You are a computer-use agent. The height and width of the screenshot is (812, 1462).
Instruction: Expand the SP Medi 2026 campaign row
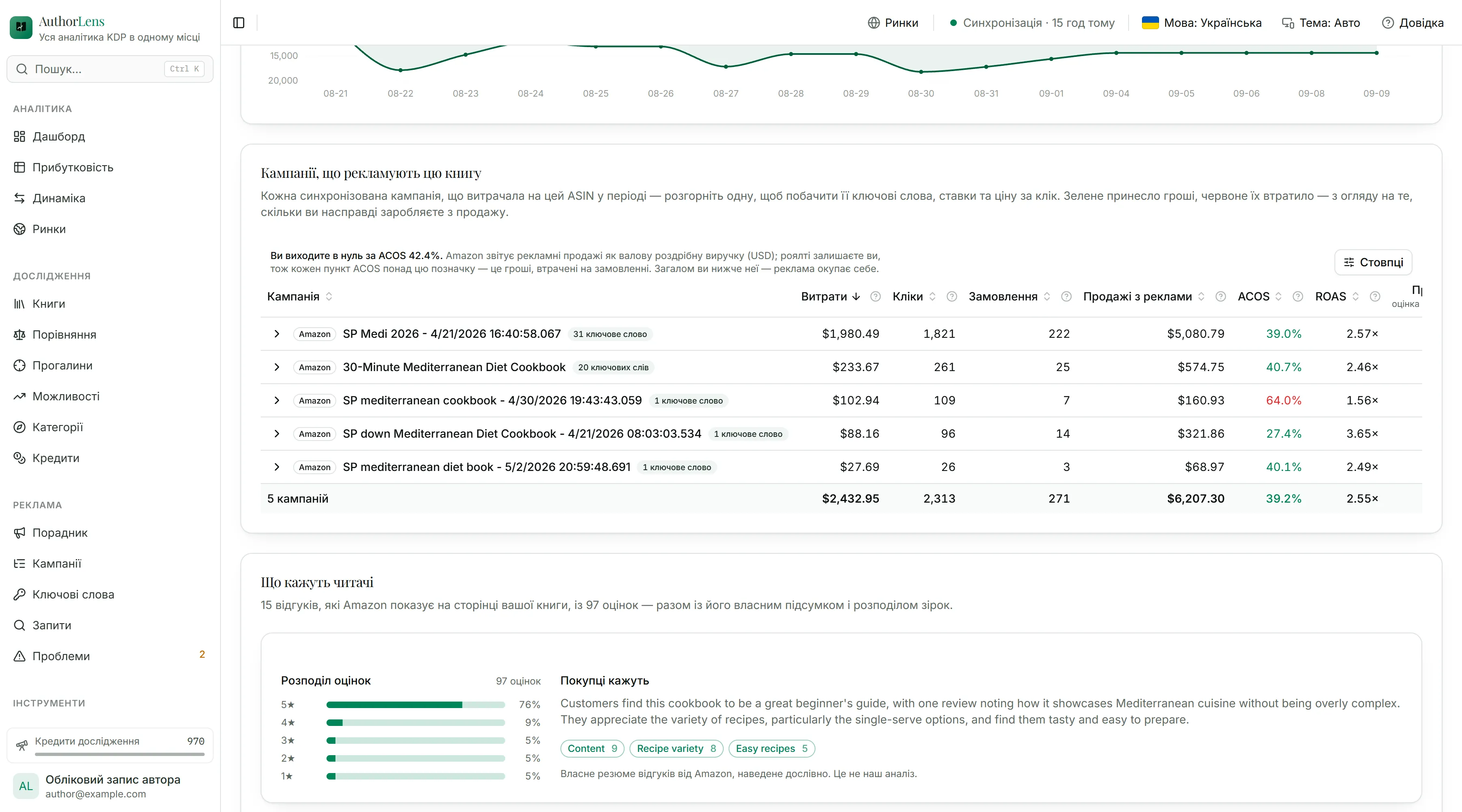[x=277, y=334]
